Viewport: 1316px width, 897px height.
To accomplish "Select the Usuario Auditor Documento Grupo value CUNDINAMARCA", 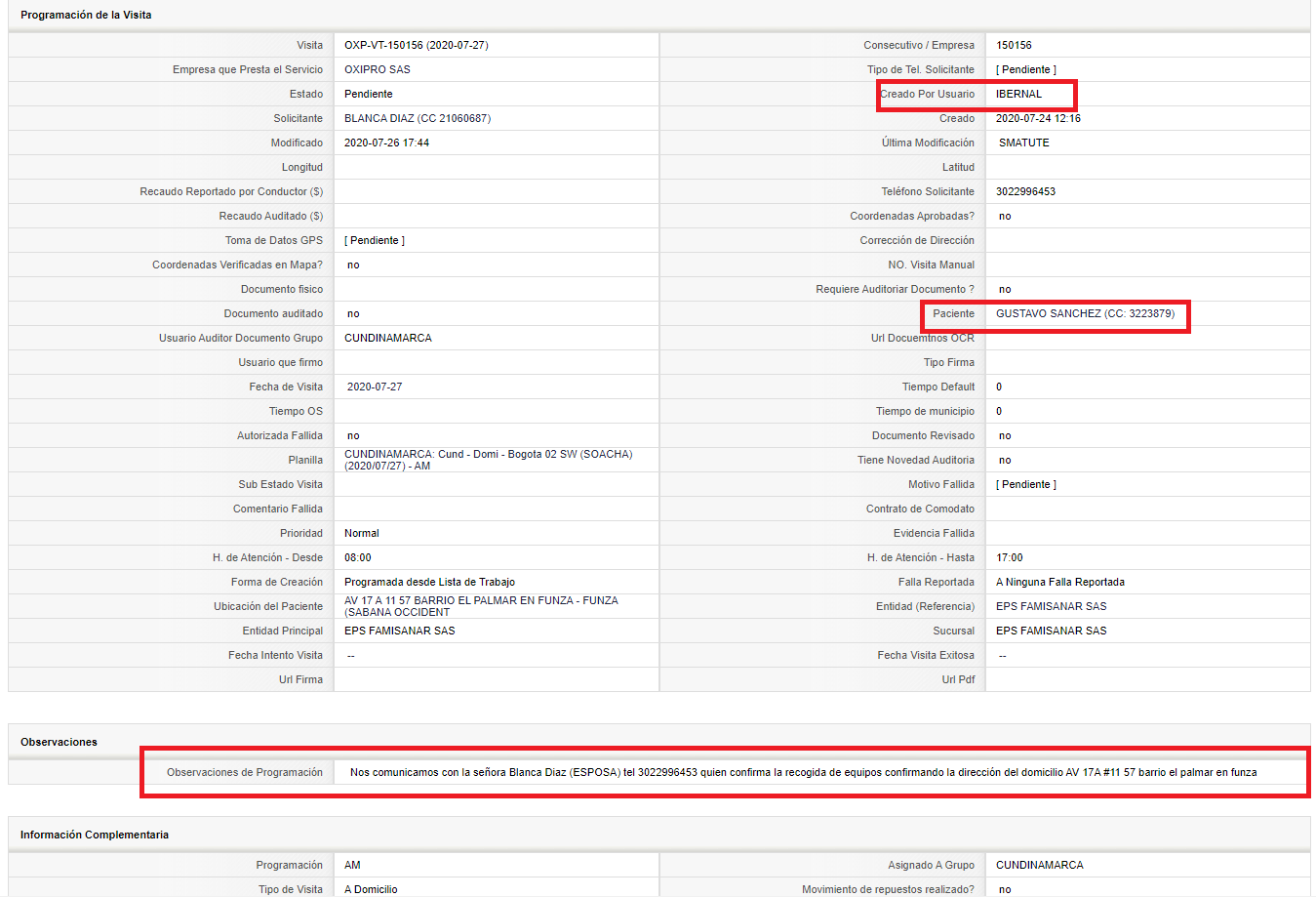I will 388,338.
